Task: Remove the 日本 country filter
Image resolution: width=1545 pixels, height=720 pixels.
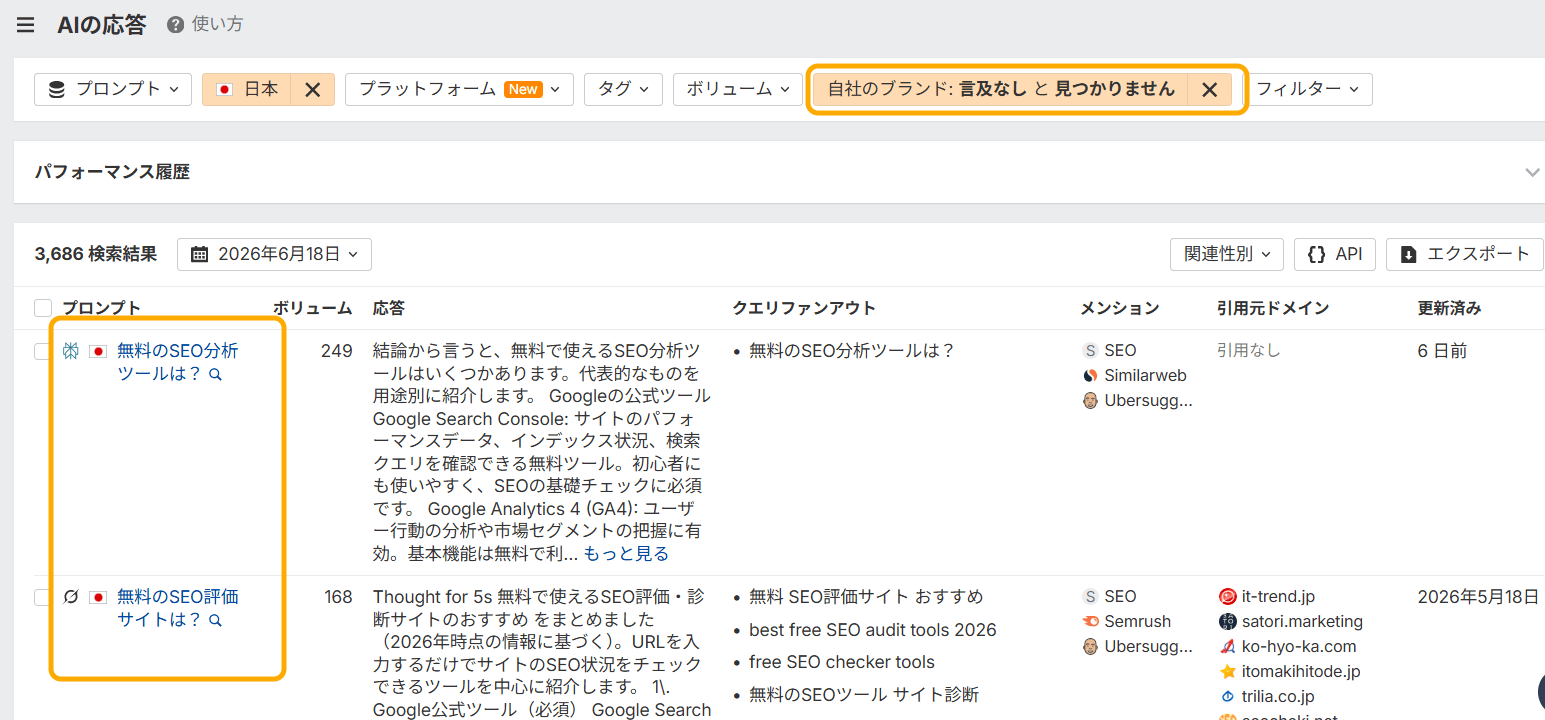Action: coord(312,89)
